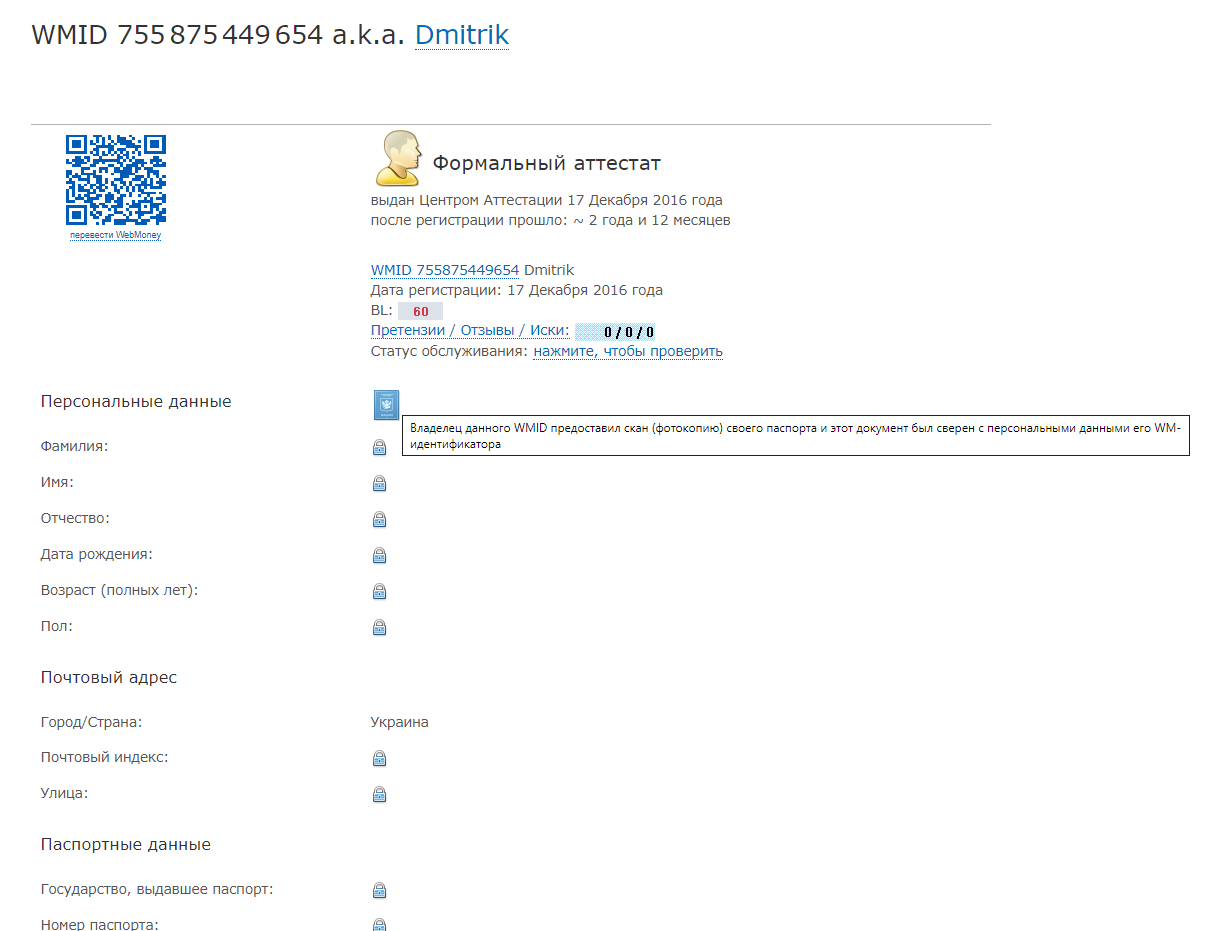Click the 'Паспортные данные' section heading
1229x931 pixels.
pyautogui.click(x=126, y=844)
